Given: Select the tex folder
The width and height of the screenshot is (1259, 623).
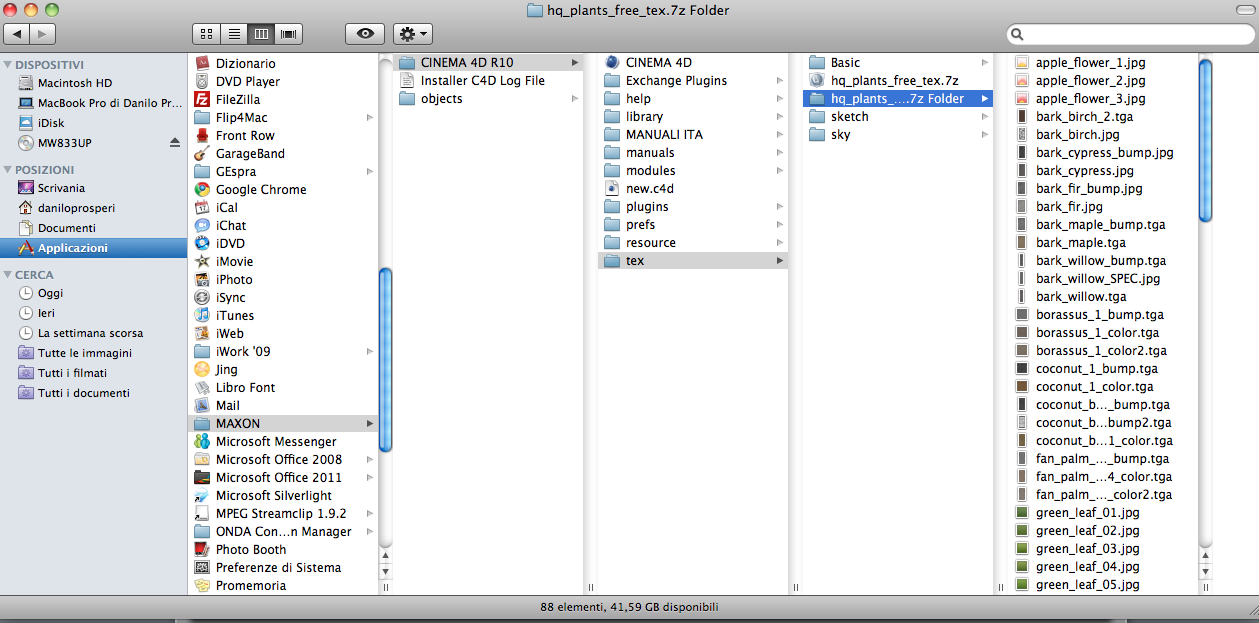Looking at the screenshot, I should (x=693, y=260).
